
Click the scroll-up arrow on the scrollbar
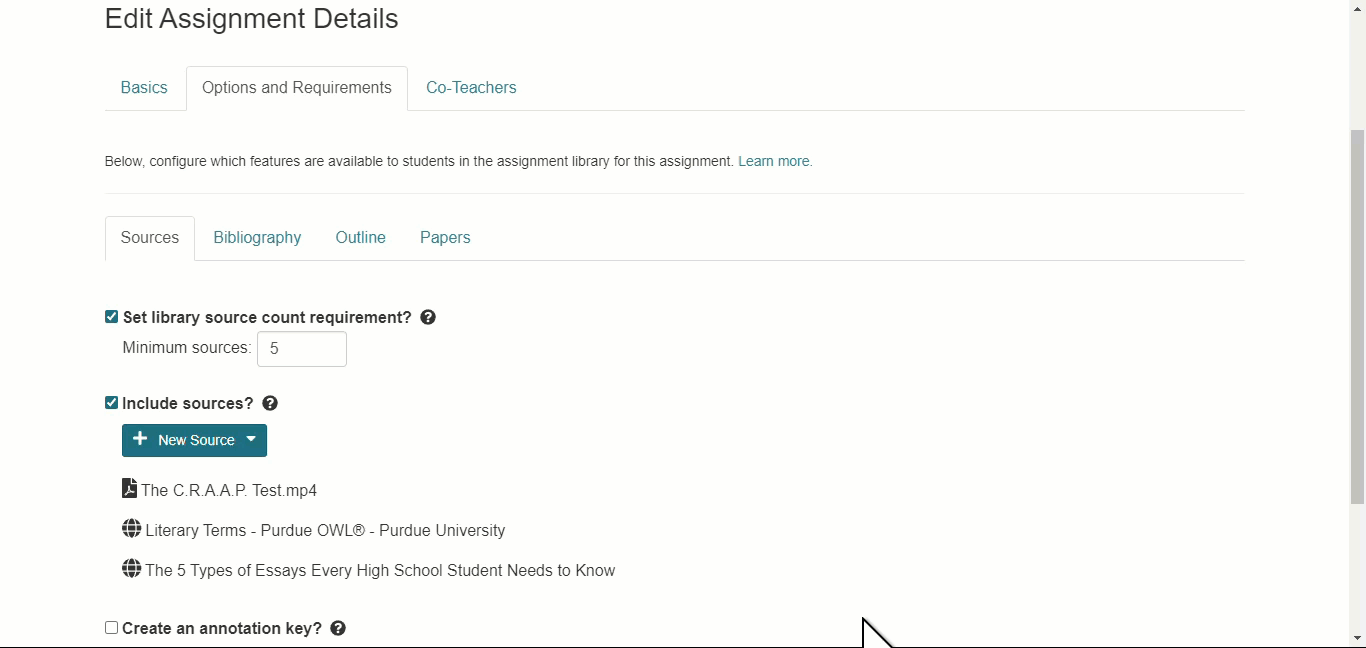coord(1356,8)
